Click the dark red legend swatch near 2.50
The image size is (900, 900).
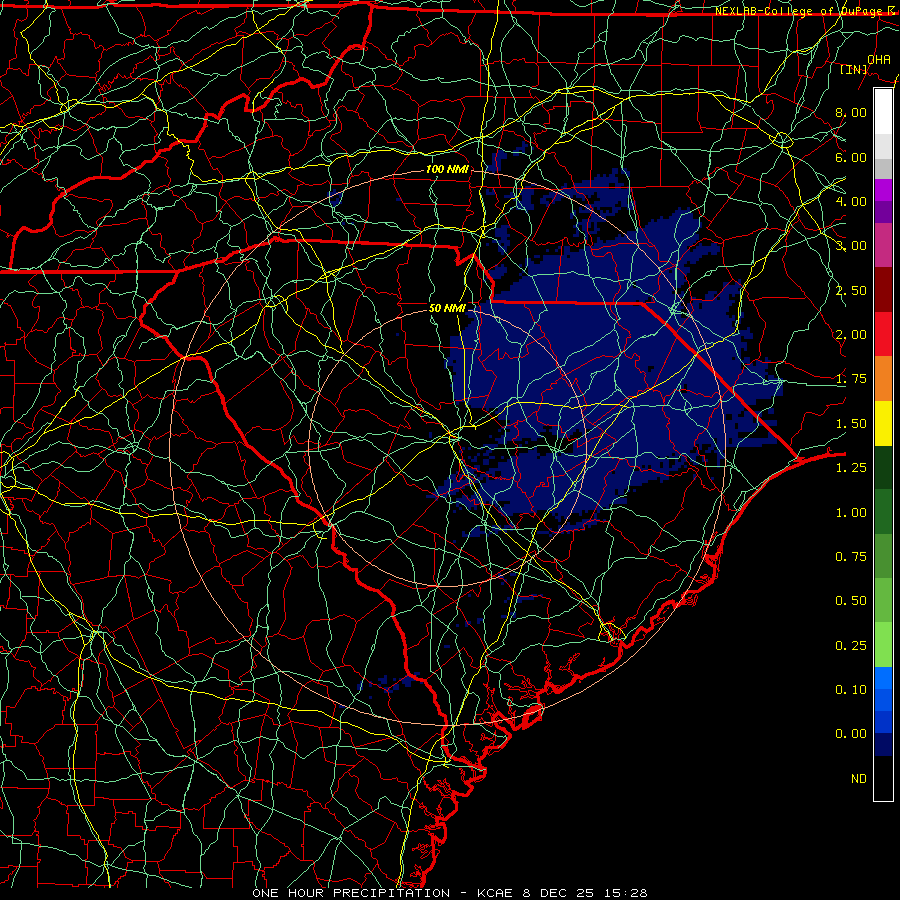click(883, 290)
